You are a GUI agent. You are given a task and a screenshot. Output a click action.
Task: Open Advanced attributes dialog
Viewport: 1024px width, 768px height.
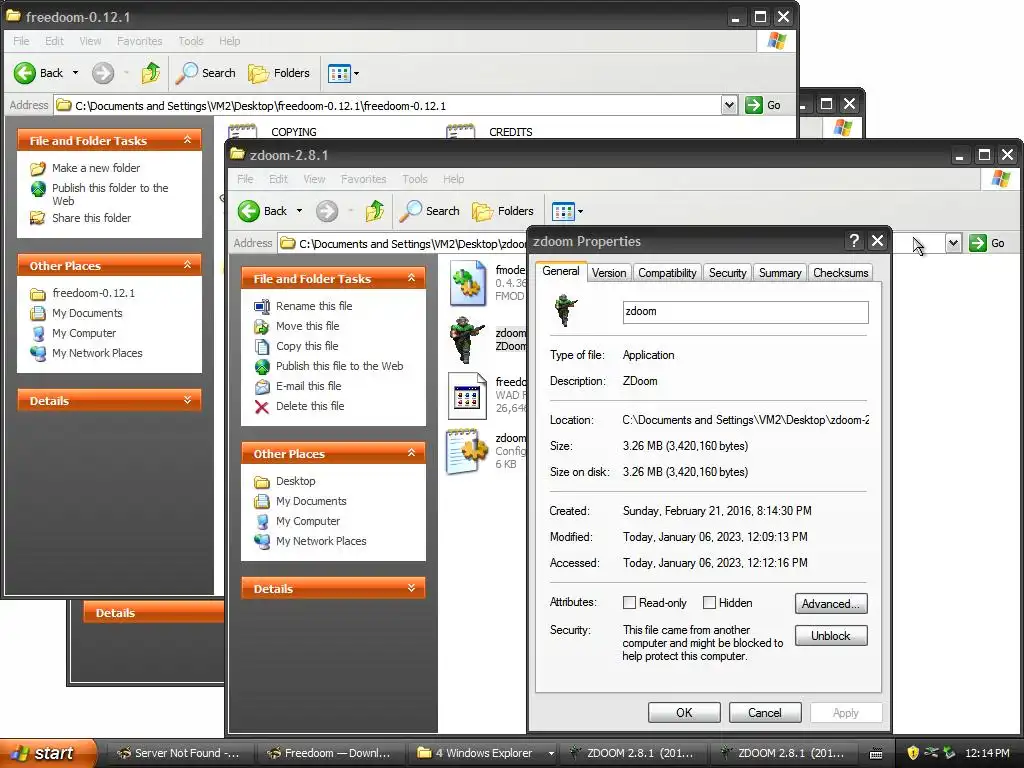tap(831, 603)
